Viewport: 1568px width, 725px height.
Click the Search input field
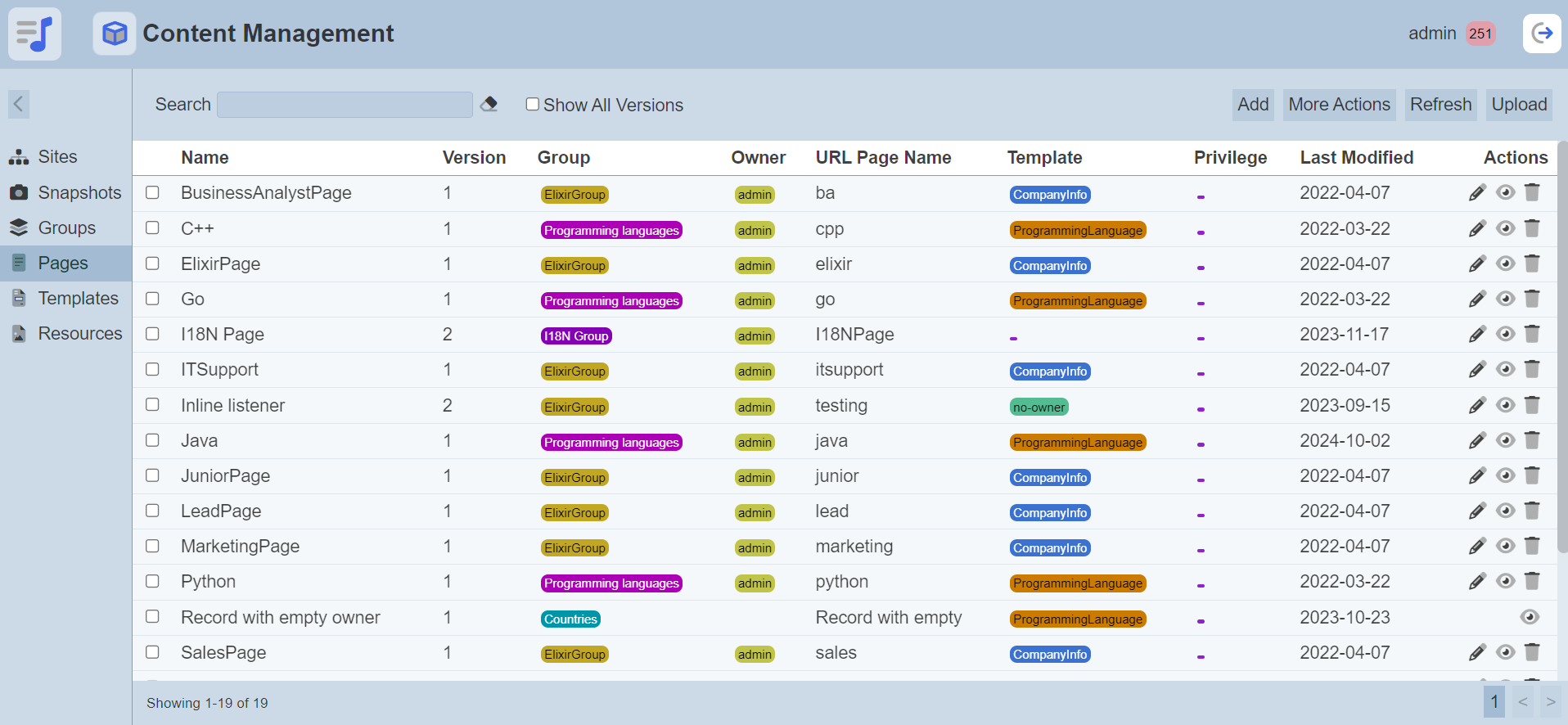coord(345,105)
